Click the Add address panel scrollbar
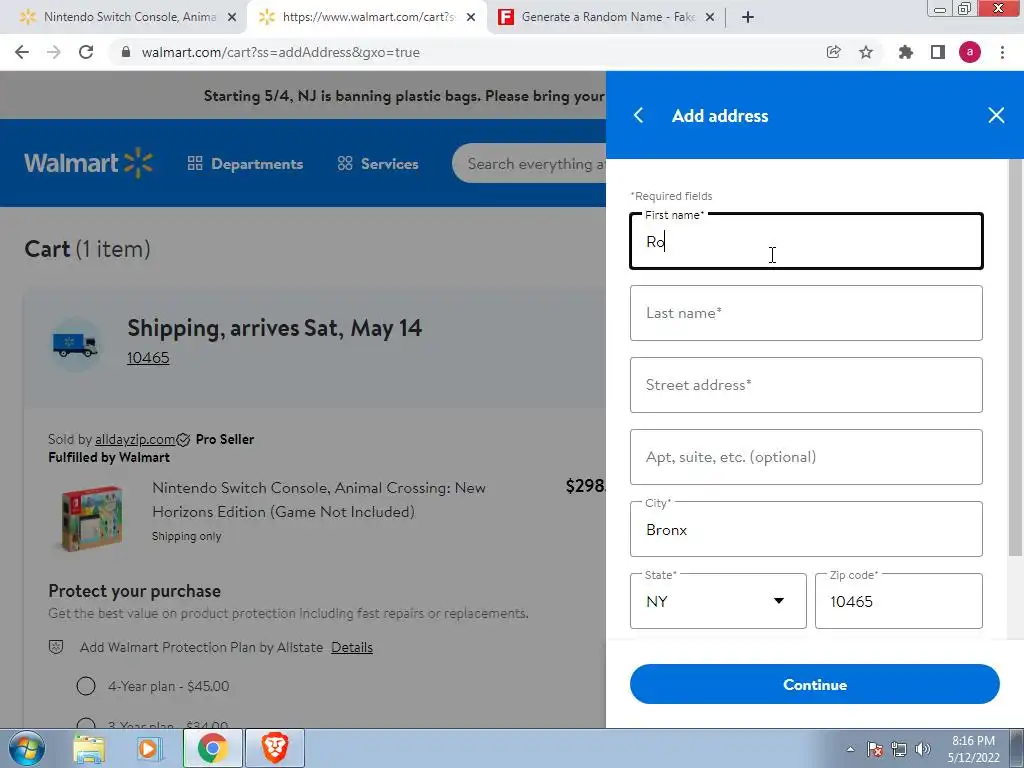This screenshot has width=1024, height=768. (x=1016, y=359)
